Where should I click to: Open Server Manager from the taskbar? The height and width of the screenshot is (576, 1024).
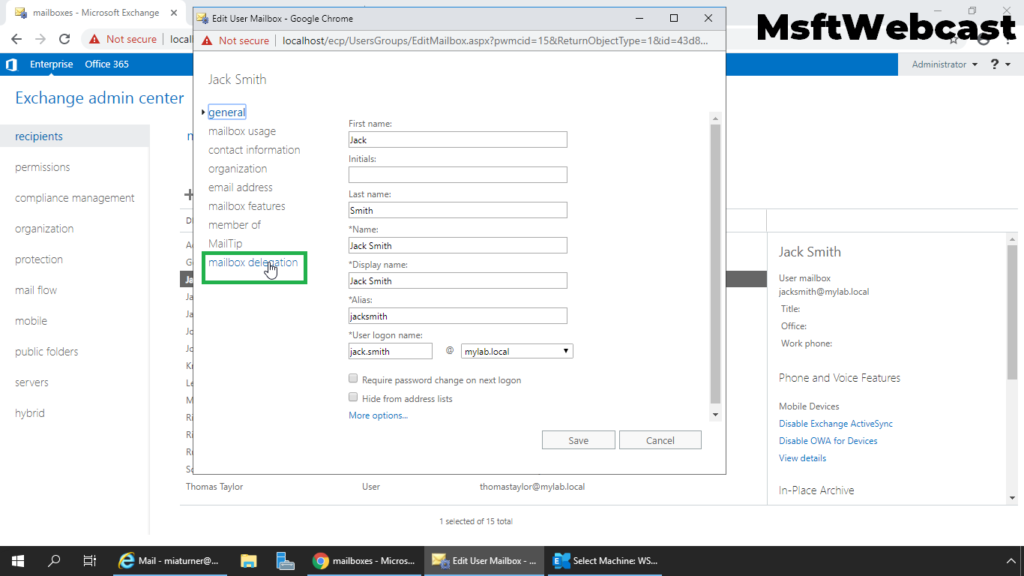[285, 560]
